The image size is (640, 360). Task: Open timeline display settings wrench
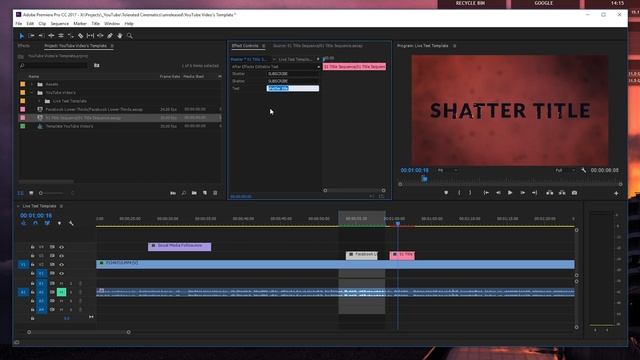pos(71,223)
